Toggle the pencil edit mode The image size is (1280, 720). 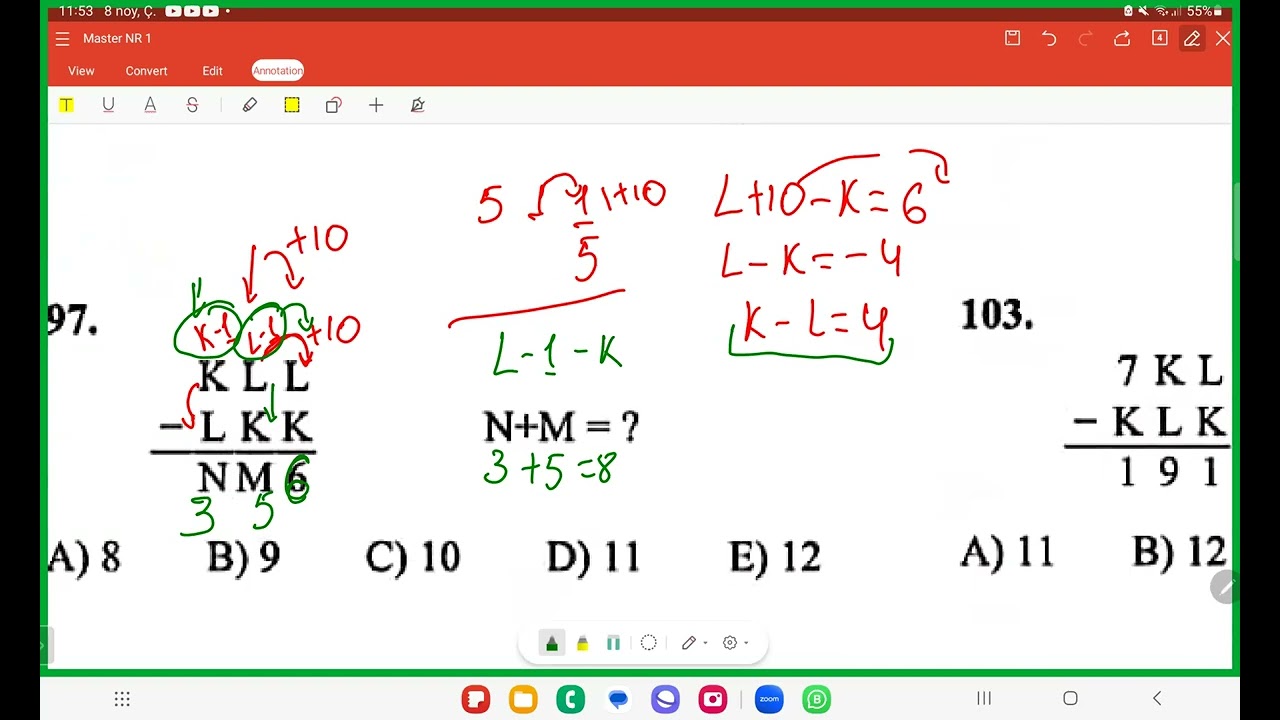pyautogui.click(x=1192, y=38)
